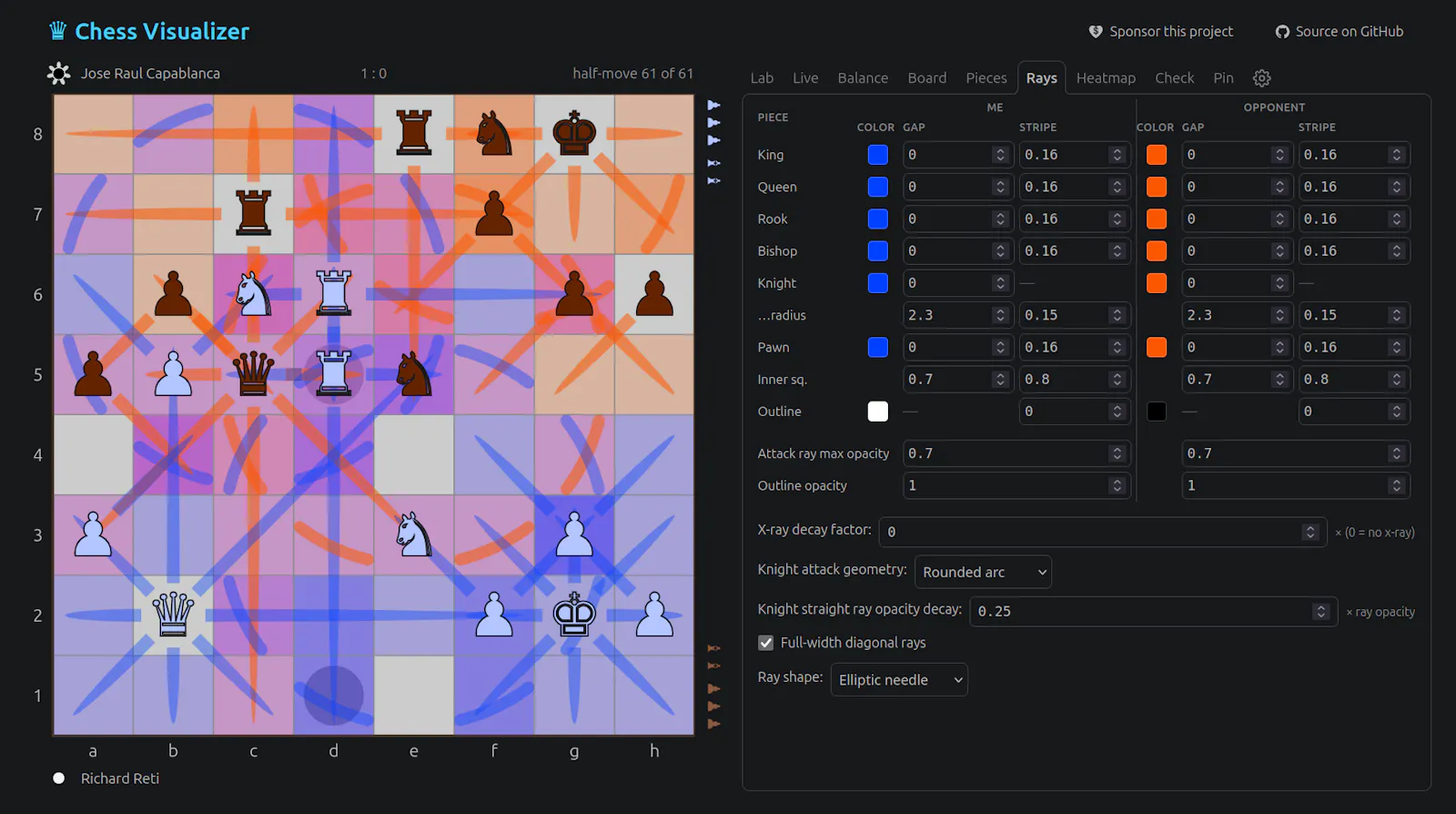This screenshot has width=1456, height=814.
Task: Switch to the Pieces tab
Action: coord(986,78)
